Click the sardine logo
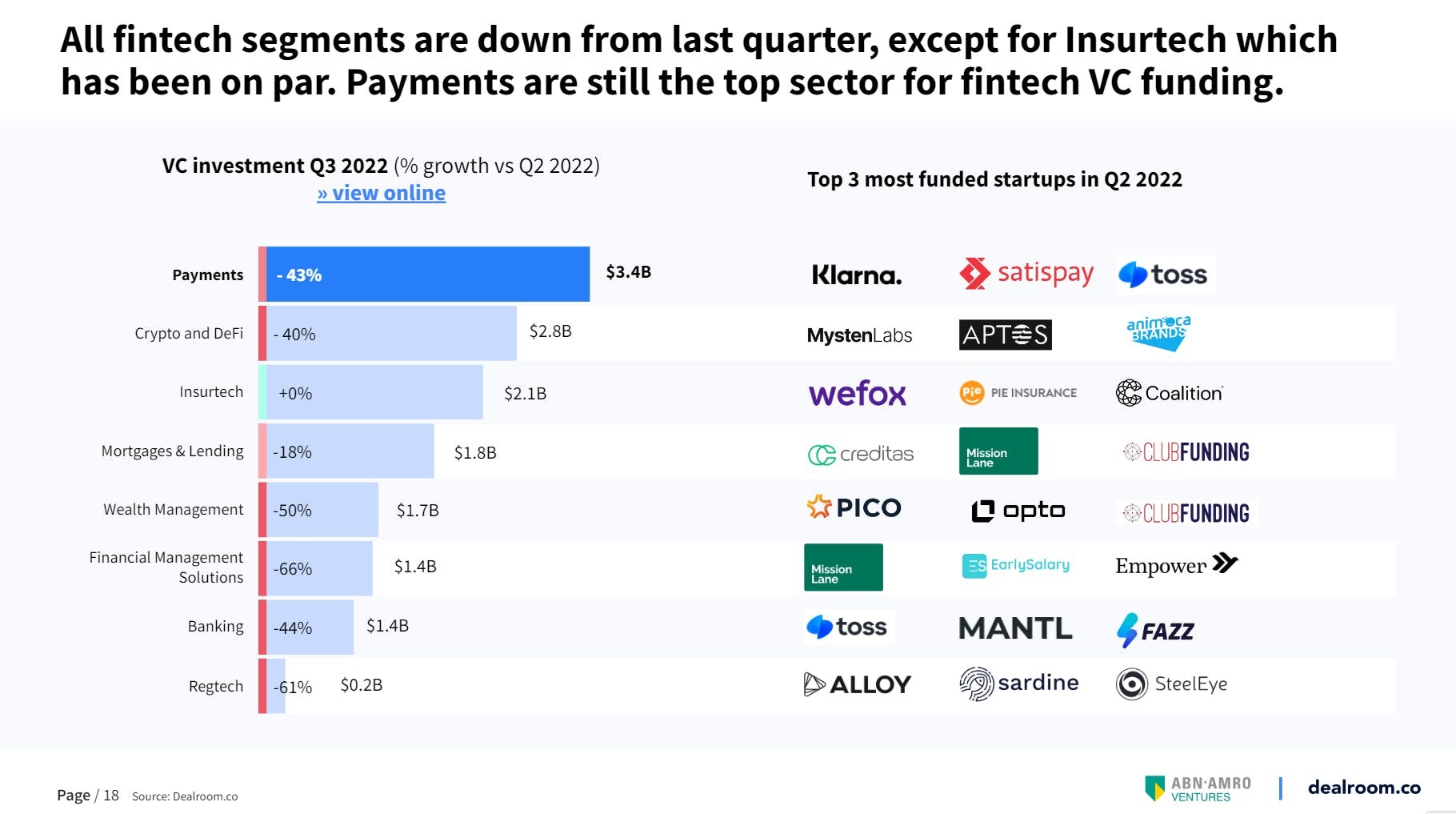Viewport: 1456px width, 814px height. pyautogui.click(x=1018, y=684)
